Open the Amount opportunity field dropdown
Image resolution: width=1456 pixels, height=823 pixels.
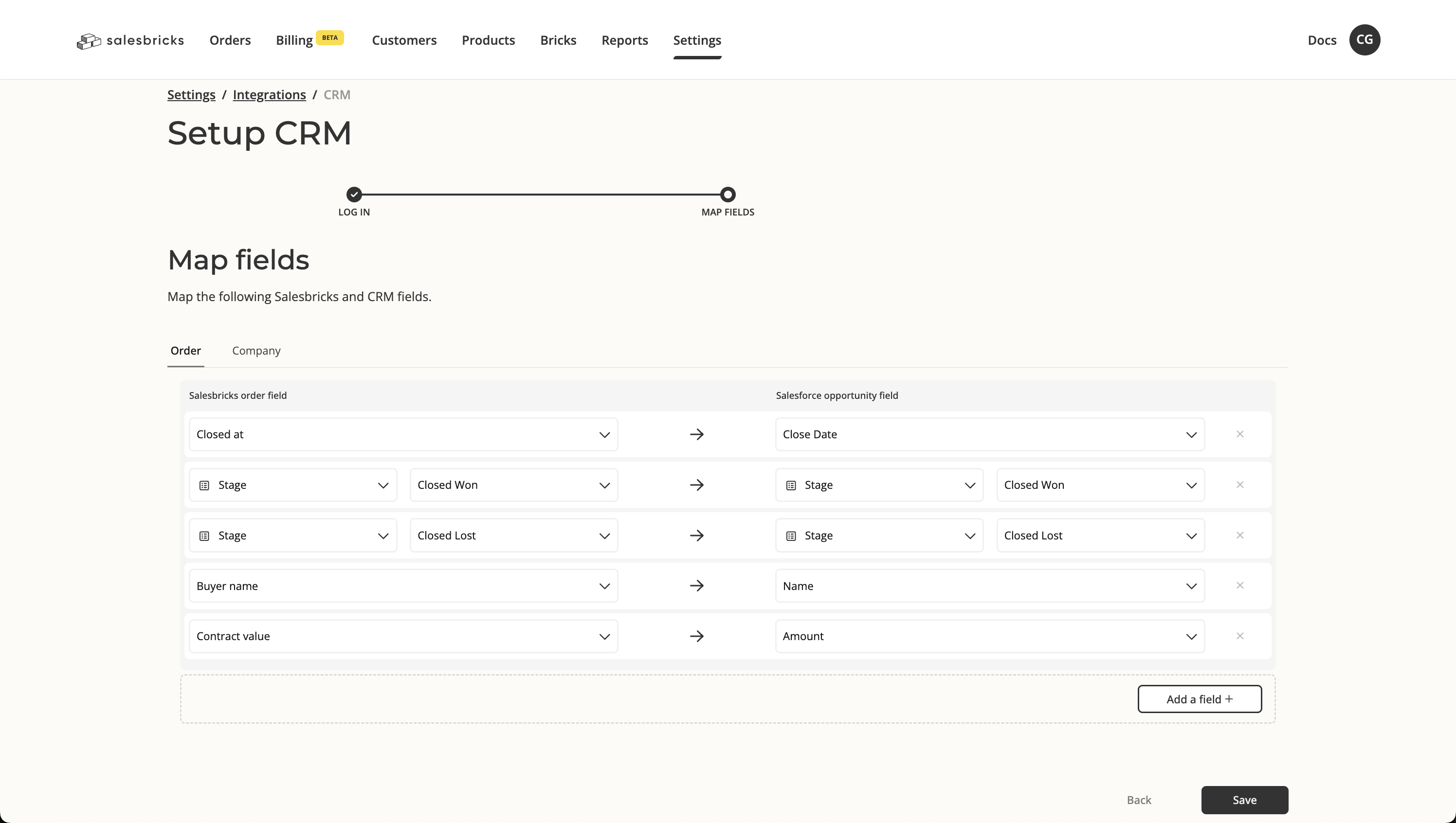989,636
